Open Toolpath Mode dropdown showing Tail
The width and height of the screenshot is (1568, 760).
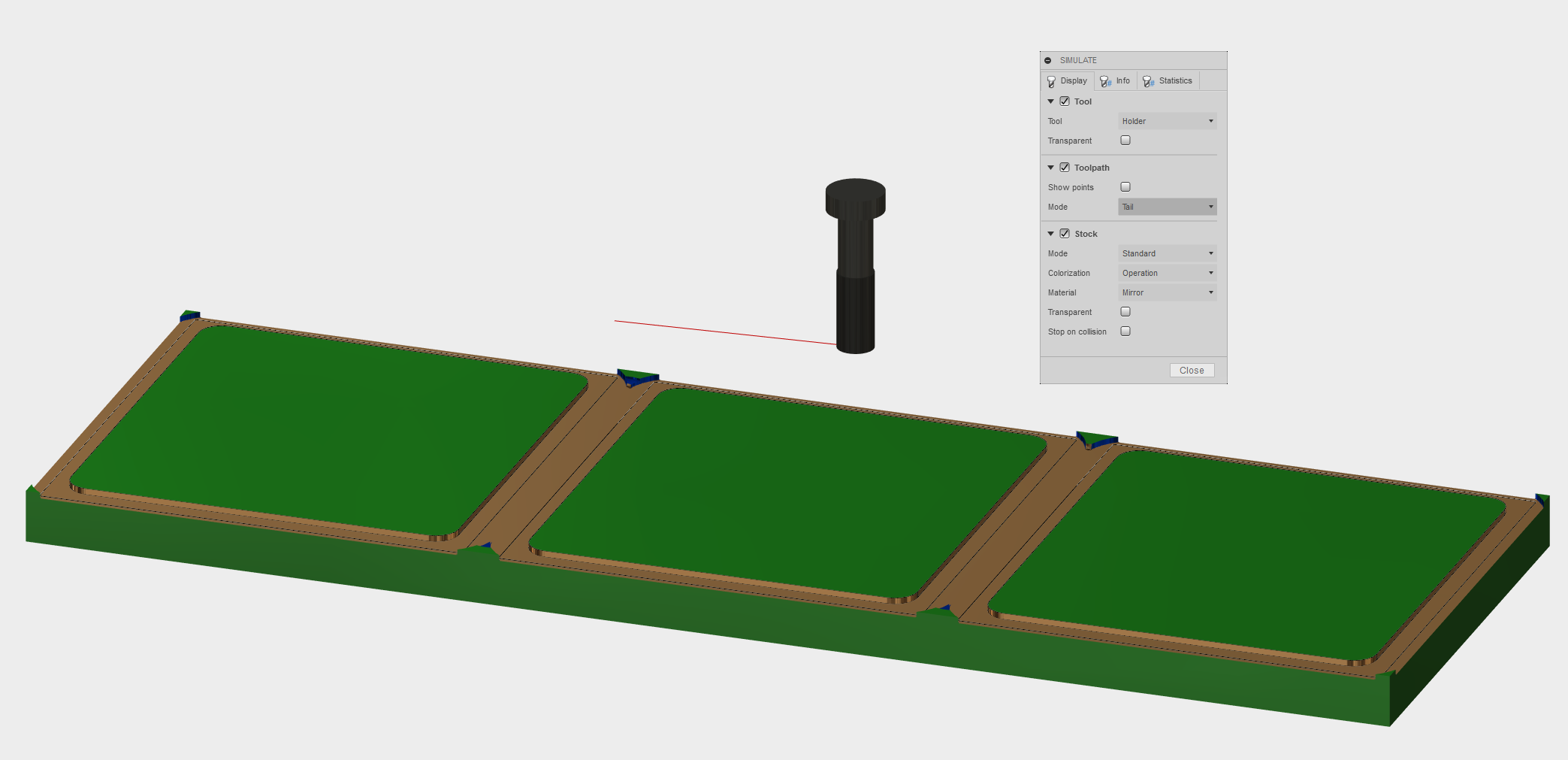[1167, 207]
